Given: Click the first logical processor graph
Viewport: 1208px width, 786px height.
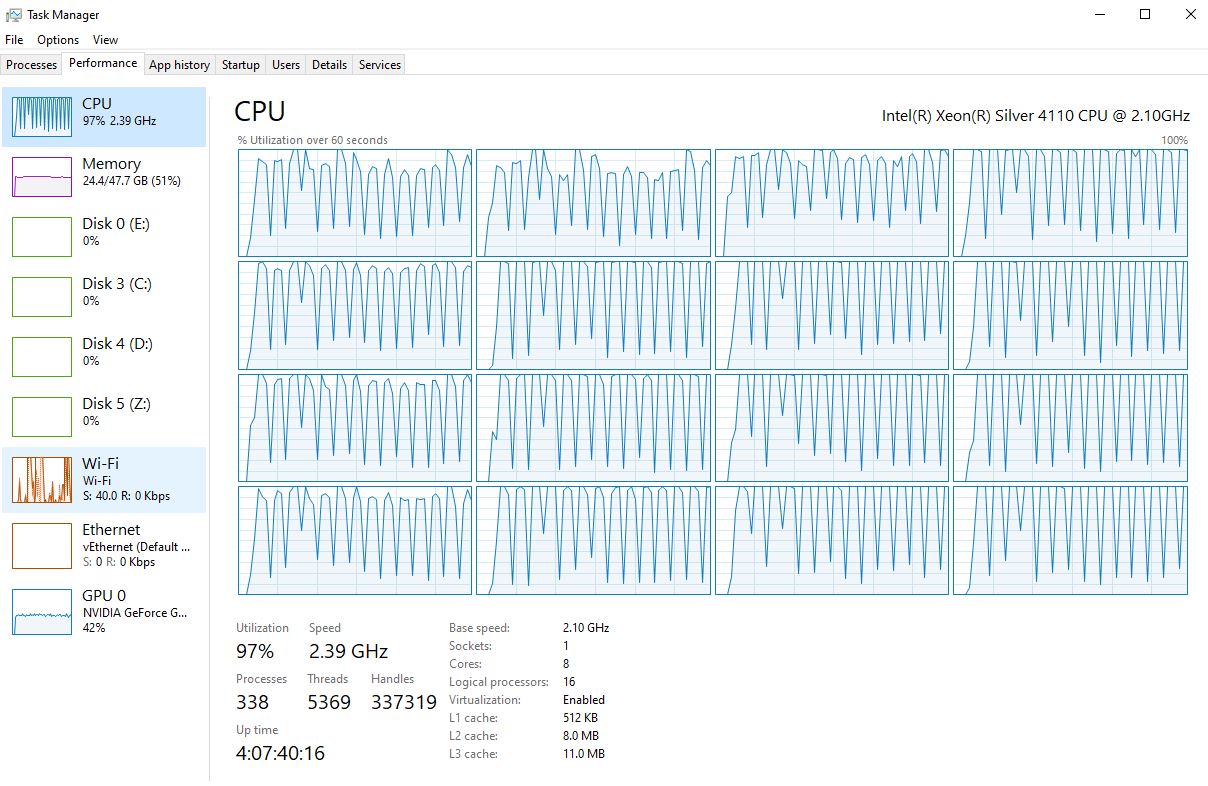Looking at the screenshot, I should (354, 203).
